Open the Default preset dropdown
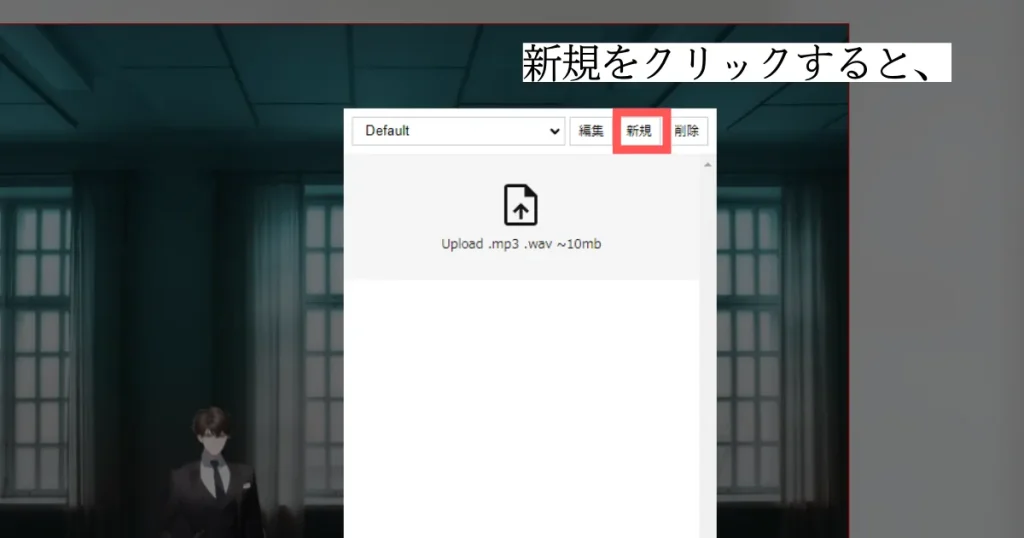The image size is (1024, 538). pos(458,131)
